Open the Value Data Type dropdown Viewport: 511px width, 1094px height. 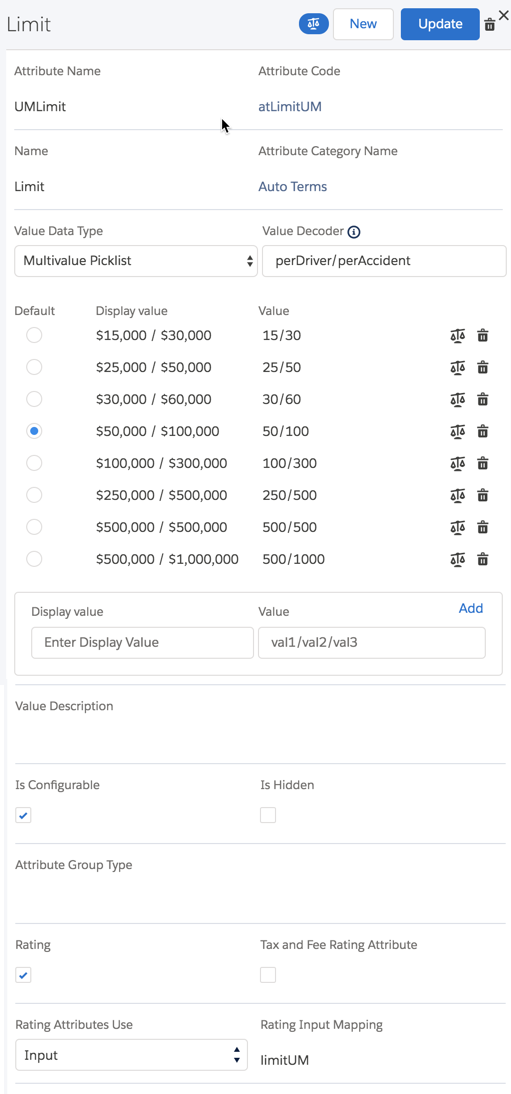point(136,261)
